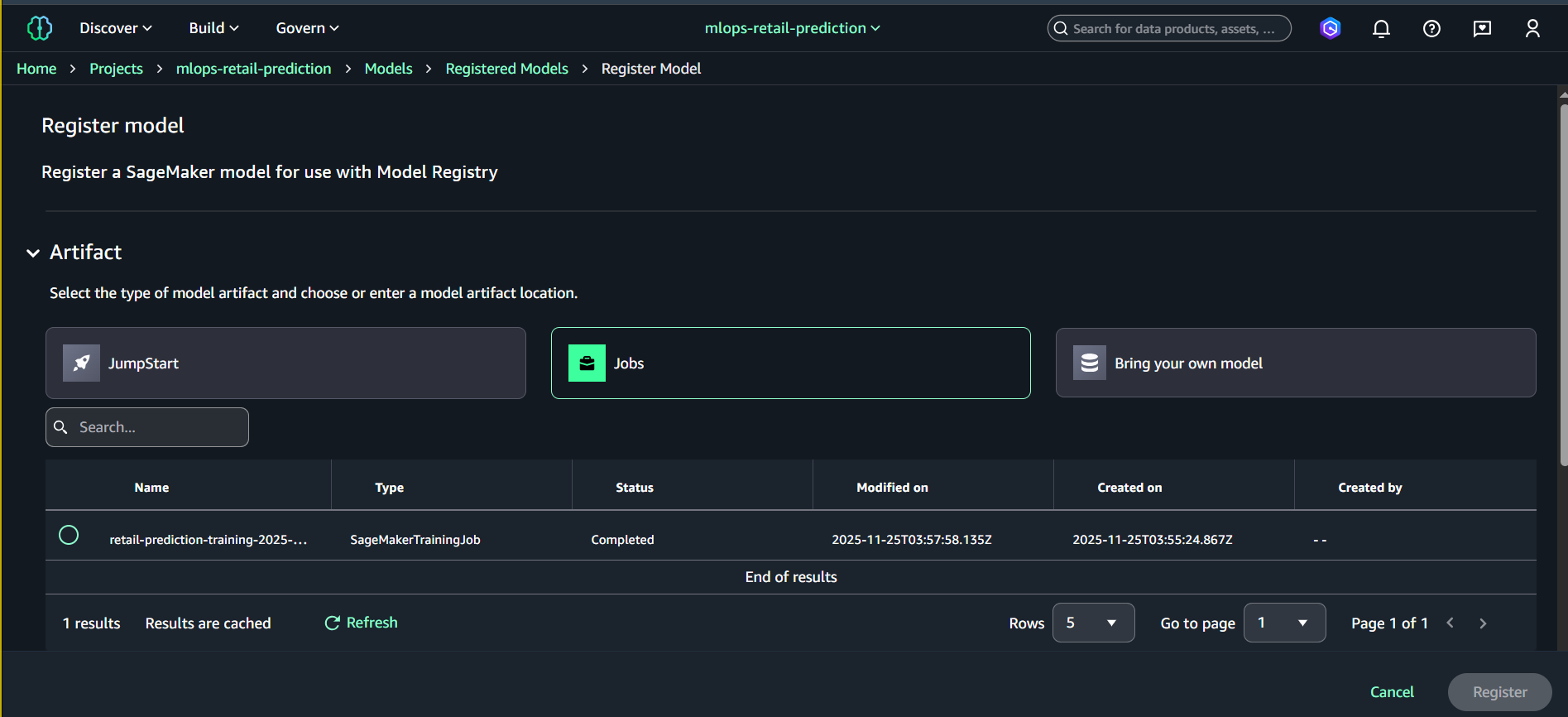Screen dimensions: 1568x717
Task: Click the '1 results' count text
Action: pyautogui.click(x=92, y=623)
